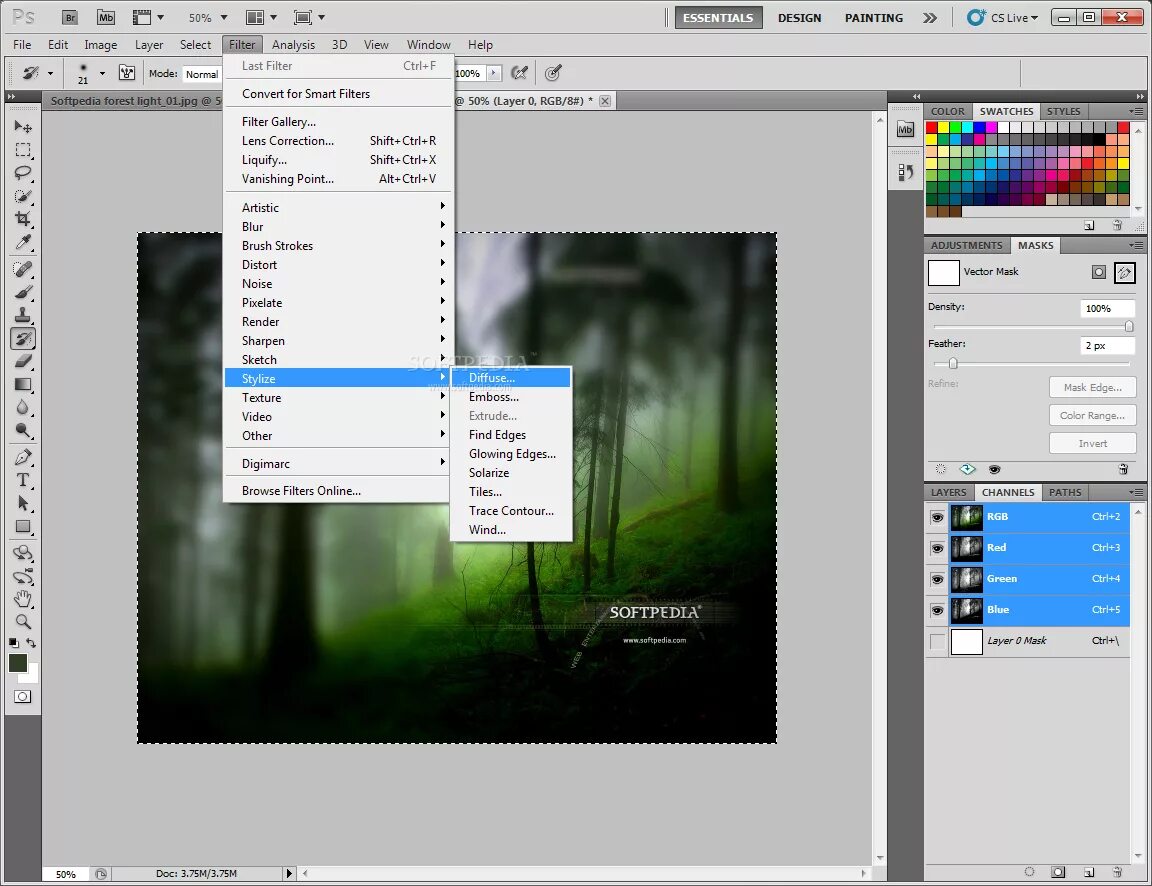Select the Eraser tool

point(23,361)
